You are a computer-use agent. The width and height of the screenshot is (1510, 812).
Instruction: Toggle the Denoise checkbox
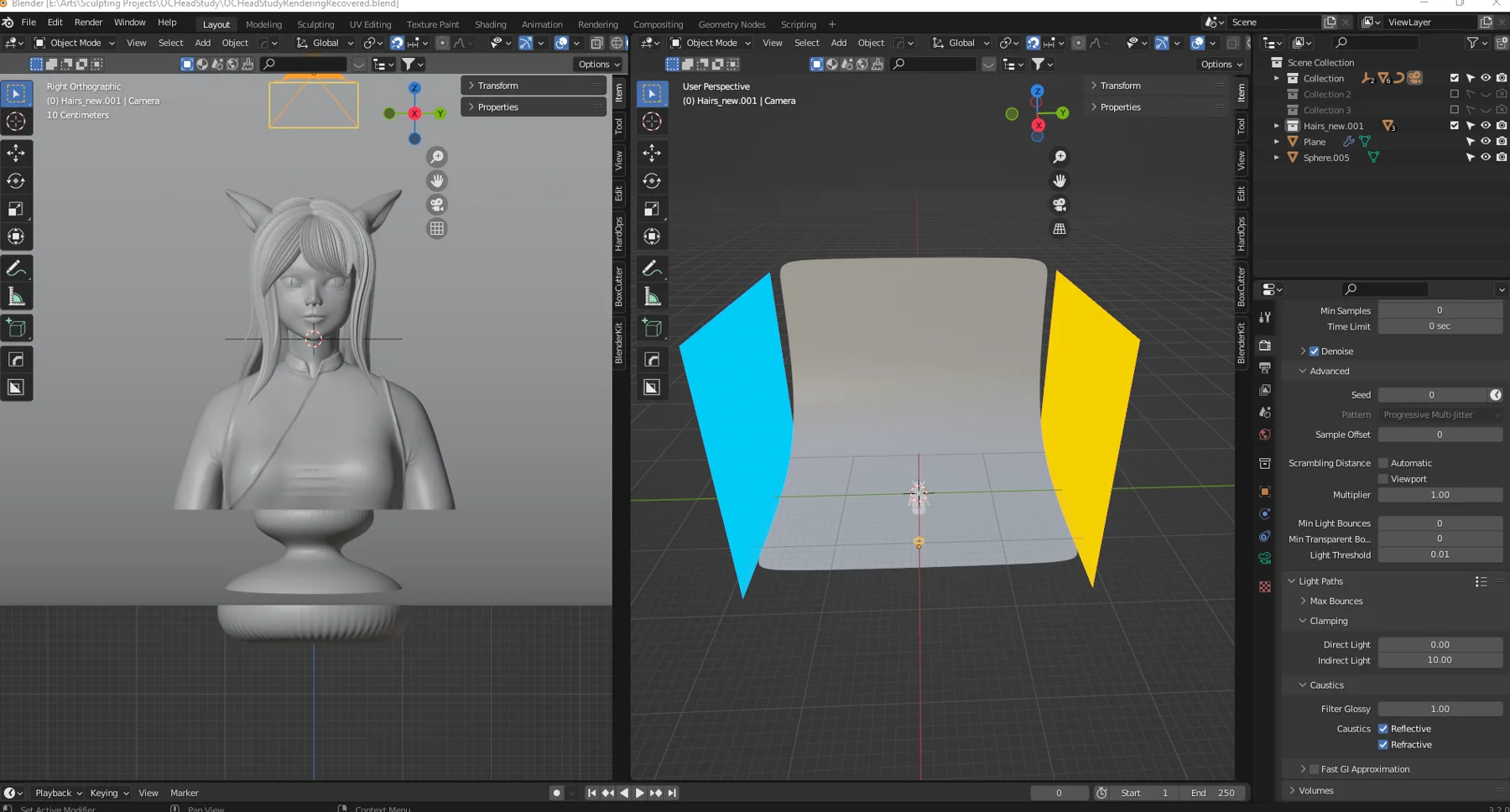1315,351
